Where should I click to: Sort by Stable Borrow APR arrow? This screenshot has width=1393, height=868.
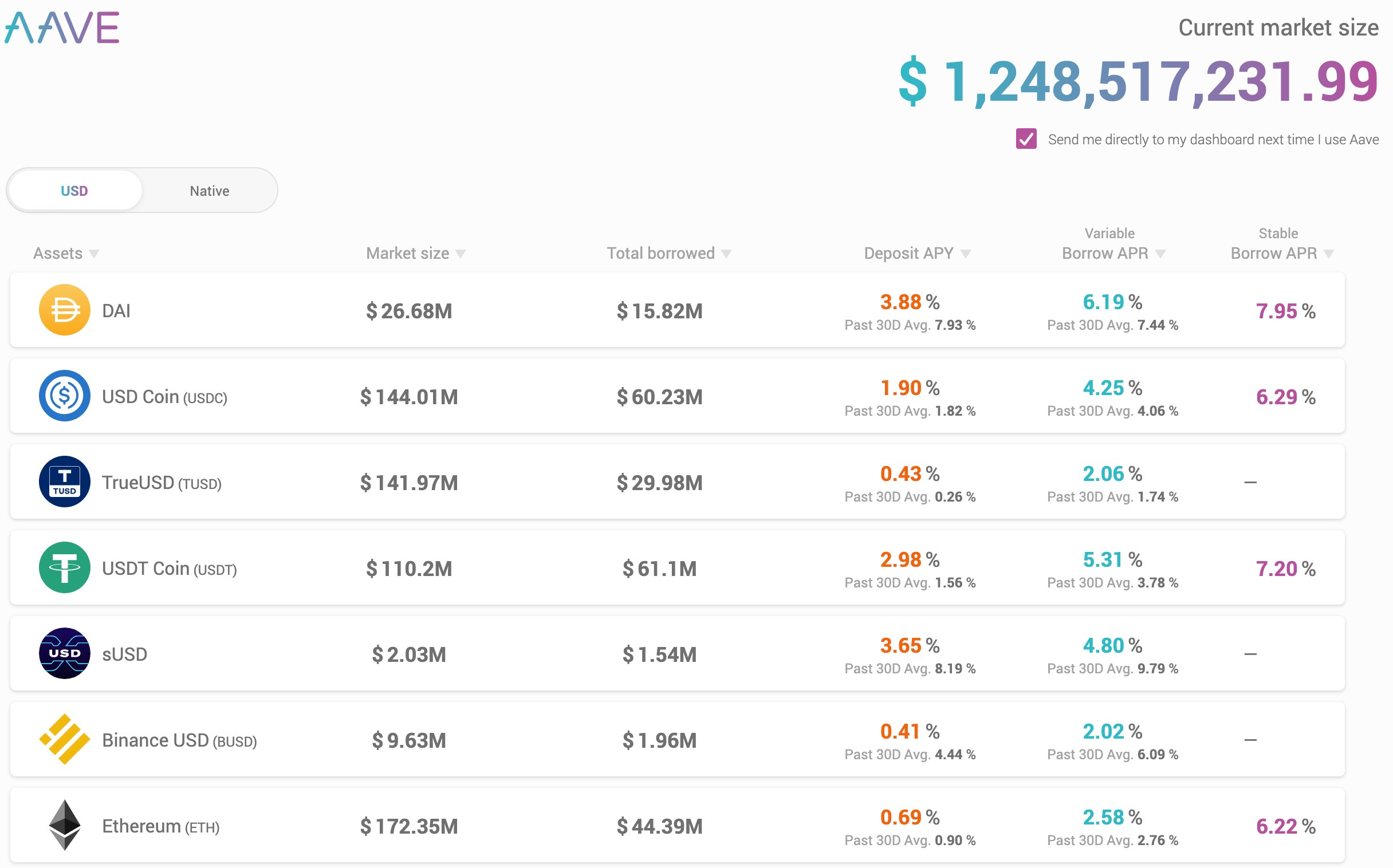click(x=1329, y=254)
